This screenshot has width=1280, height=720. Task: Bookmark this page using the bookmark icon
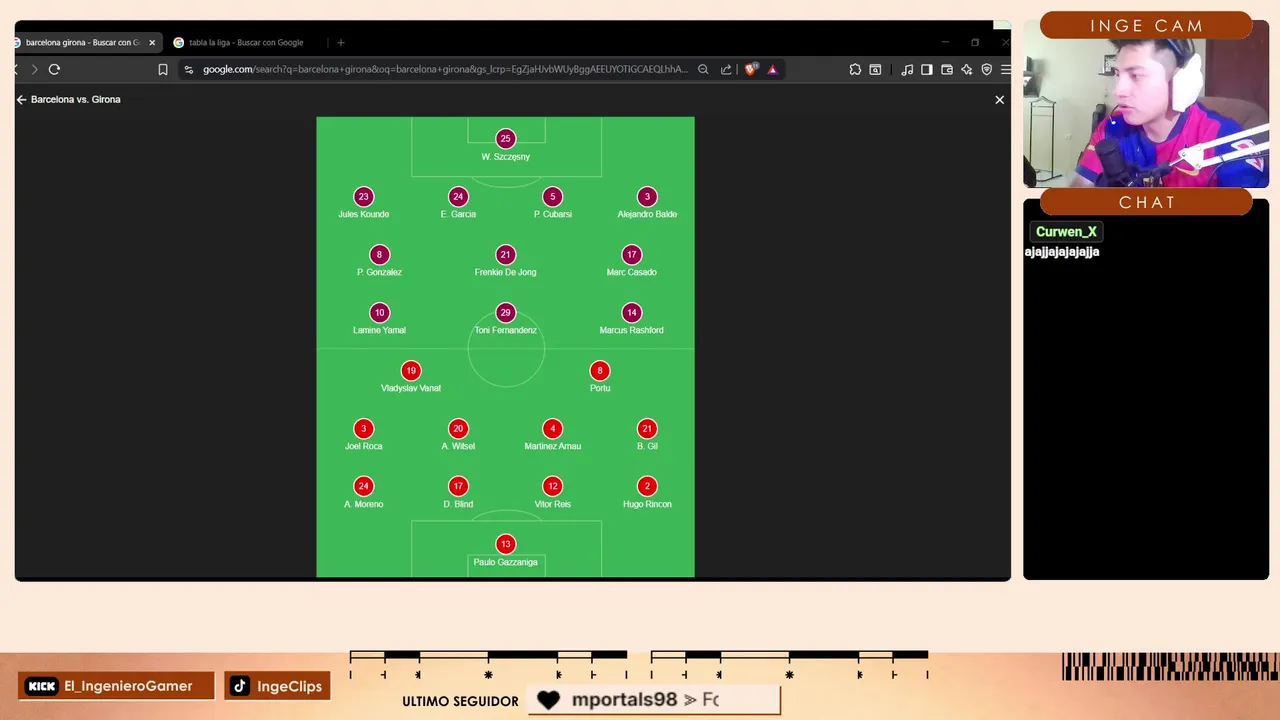163,69
